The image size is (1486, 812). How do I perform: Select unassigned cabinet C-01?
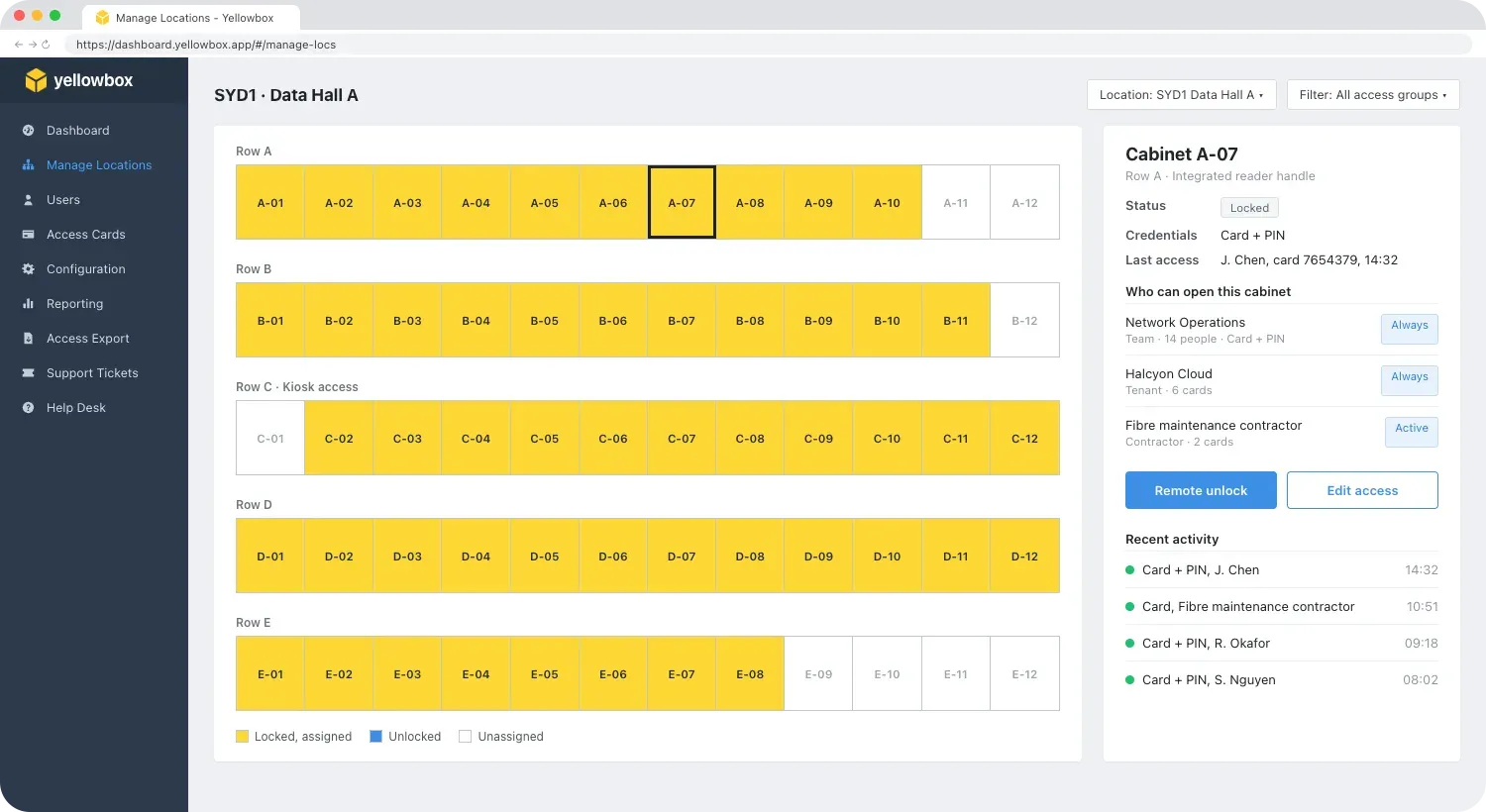(270, 438)
